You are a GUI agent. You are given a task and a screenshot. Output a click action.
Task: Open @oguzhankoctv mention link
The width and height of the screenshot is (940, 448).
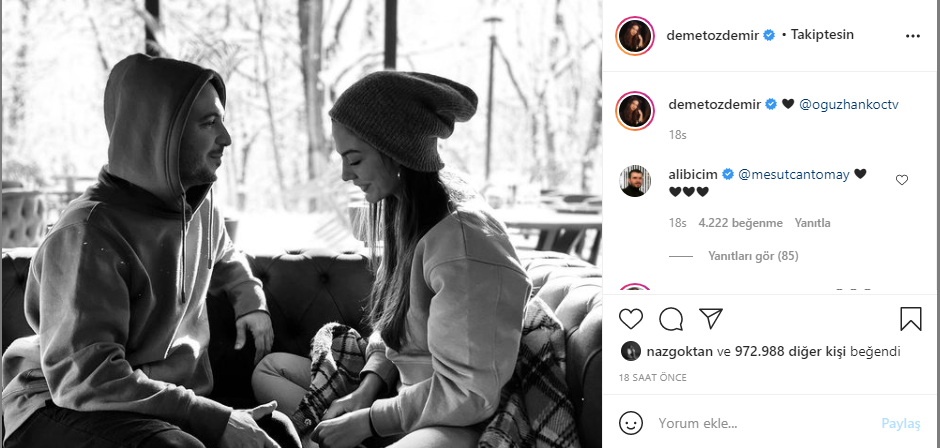(x=849, y=104)
